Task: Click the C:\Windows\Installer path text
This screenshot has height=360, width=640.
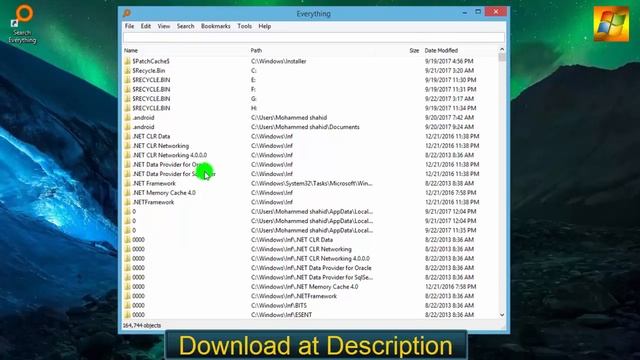Action: (x=278, y=61)
